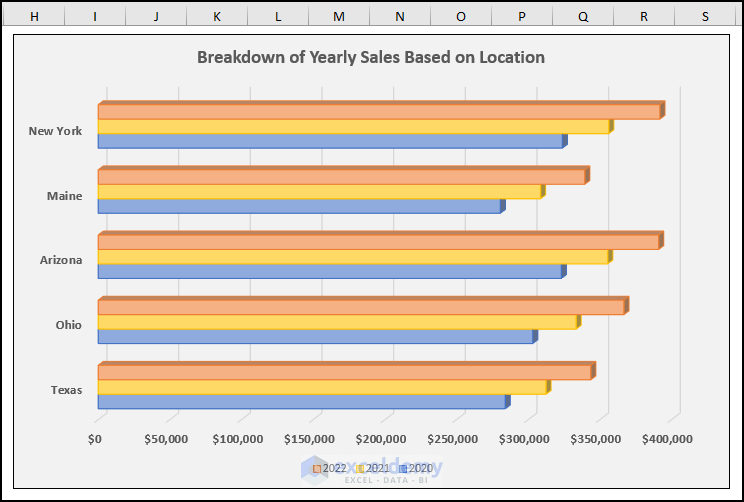Click the Maine axis label
This screenshot has height=502, width=744.
pyautogui.click(x=65, y=196)
